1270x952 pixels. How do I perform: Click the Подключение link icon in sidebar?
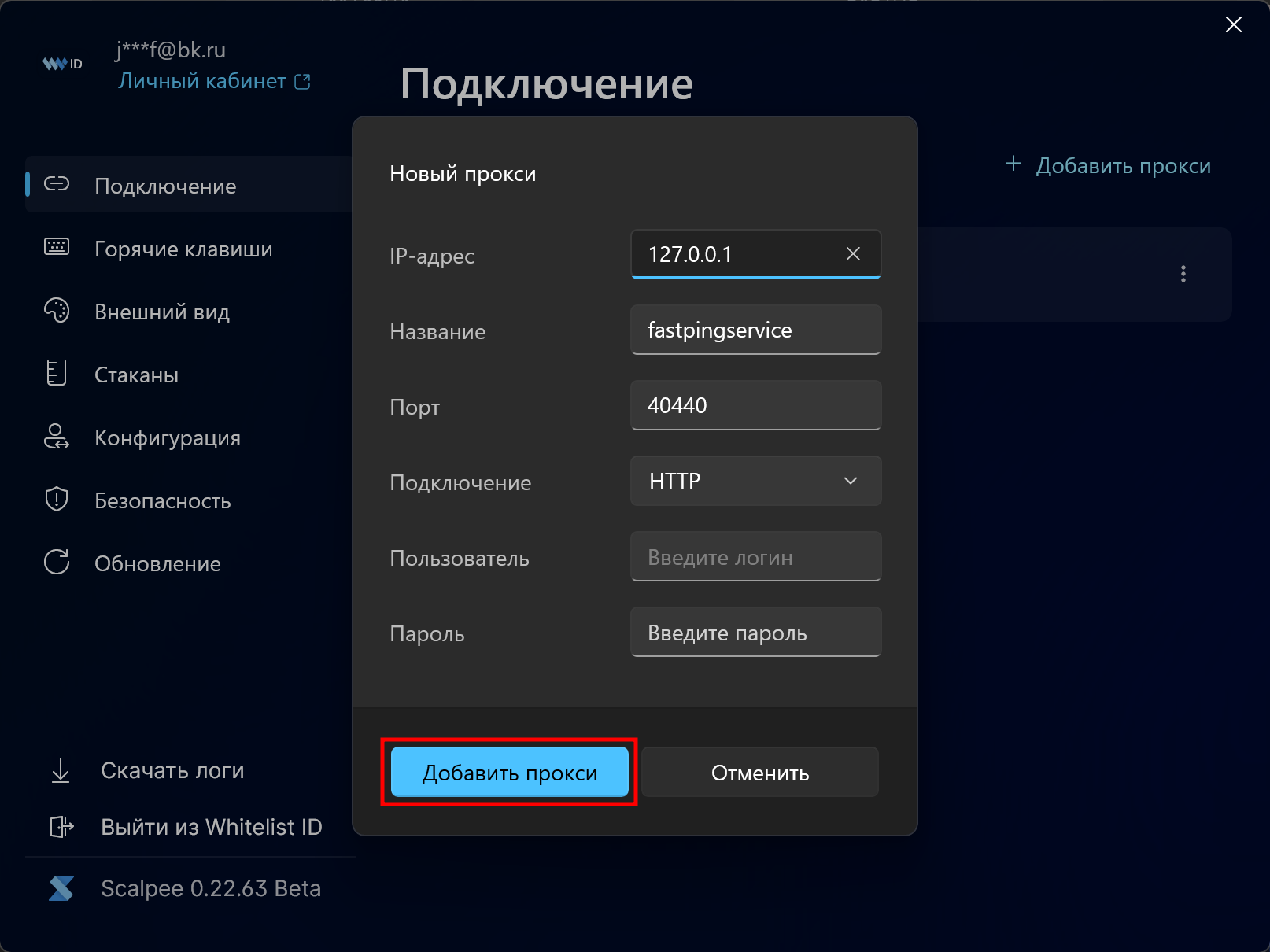tap(57, 184)
